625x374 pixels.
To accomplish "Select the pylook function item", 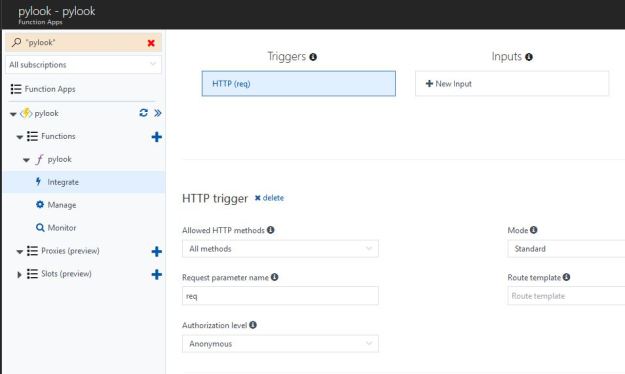I will tap(59, 159).
